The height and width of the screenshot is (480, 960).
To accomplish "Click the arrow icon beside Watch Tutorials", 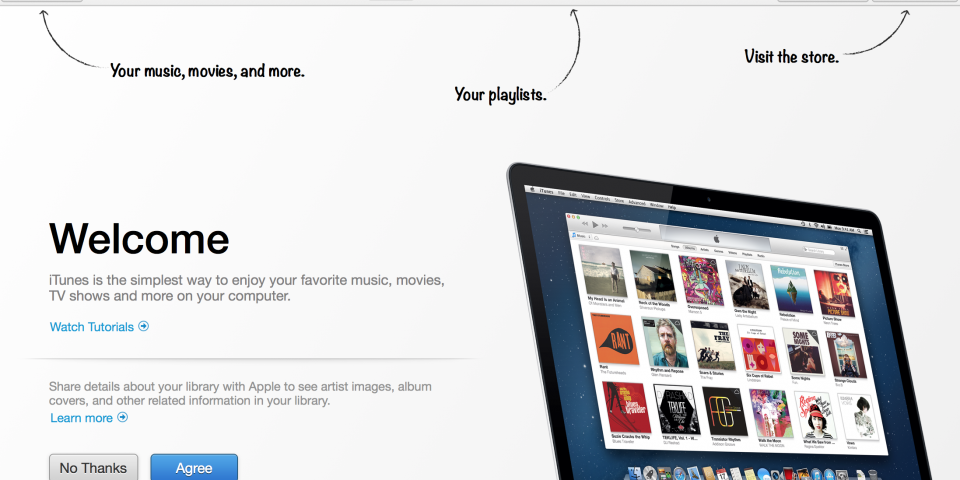I will (143, 326).
